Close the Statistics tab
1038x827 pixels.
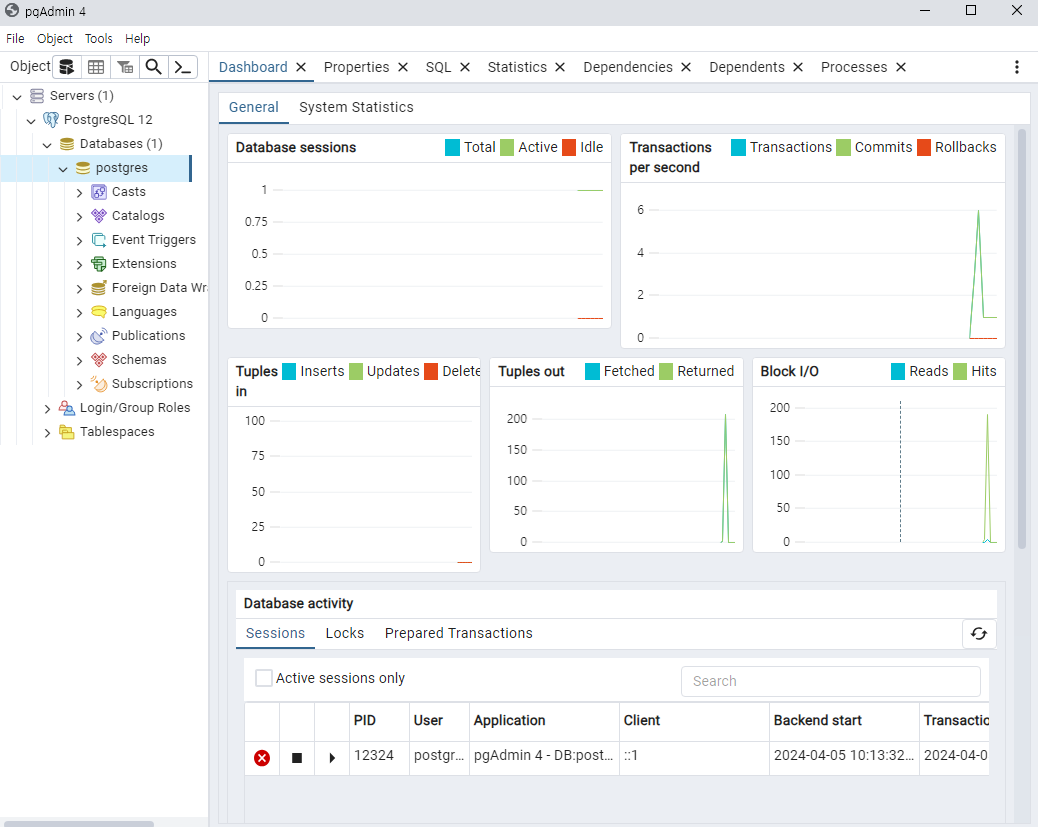[560, 67]
